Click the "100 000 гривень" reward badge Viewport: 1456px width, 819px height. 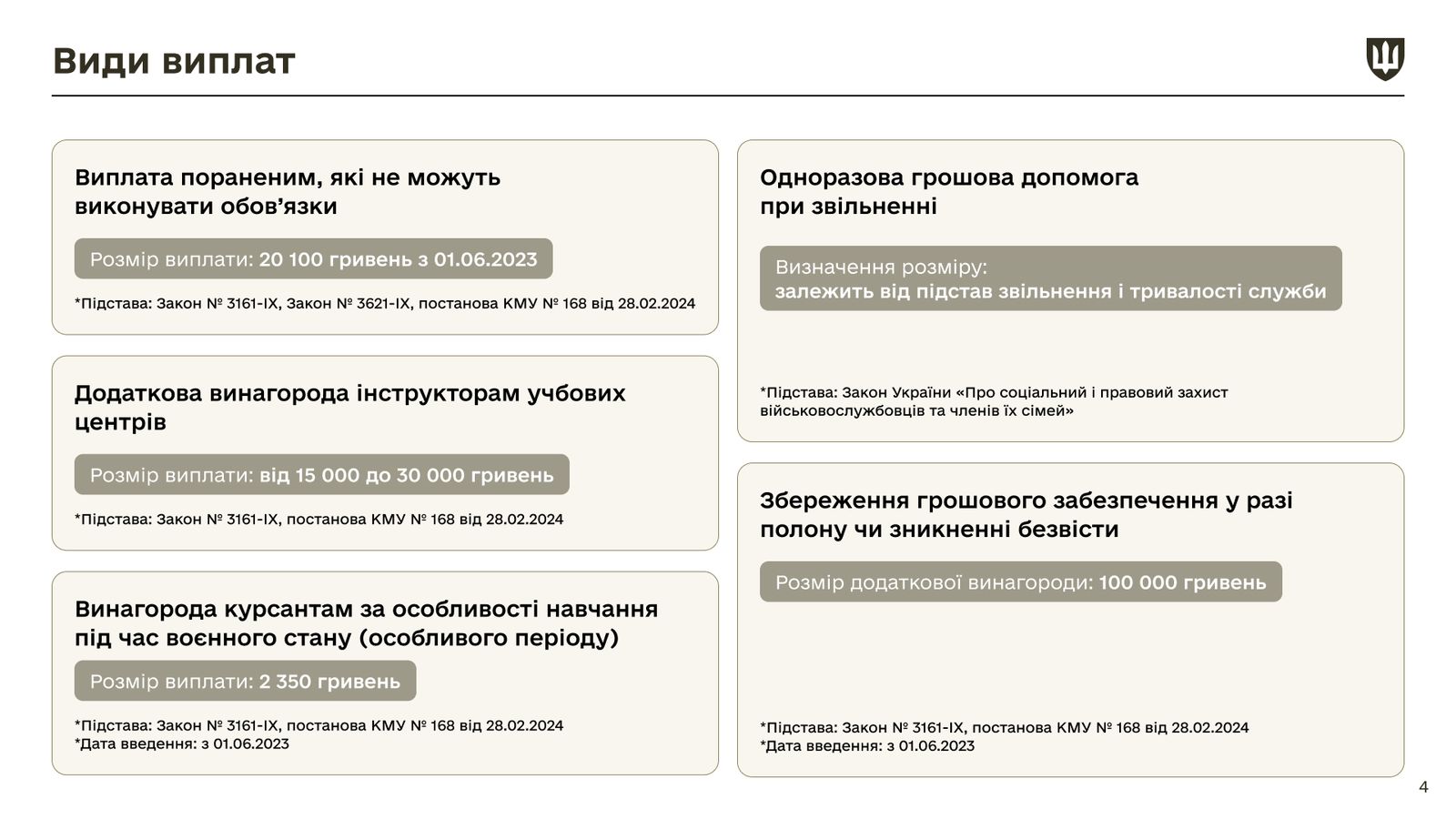(1020, 582)
